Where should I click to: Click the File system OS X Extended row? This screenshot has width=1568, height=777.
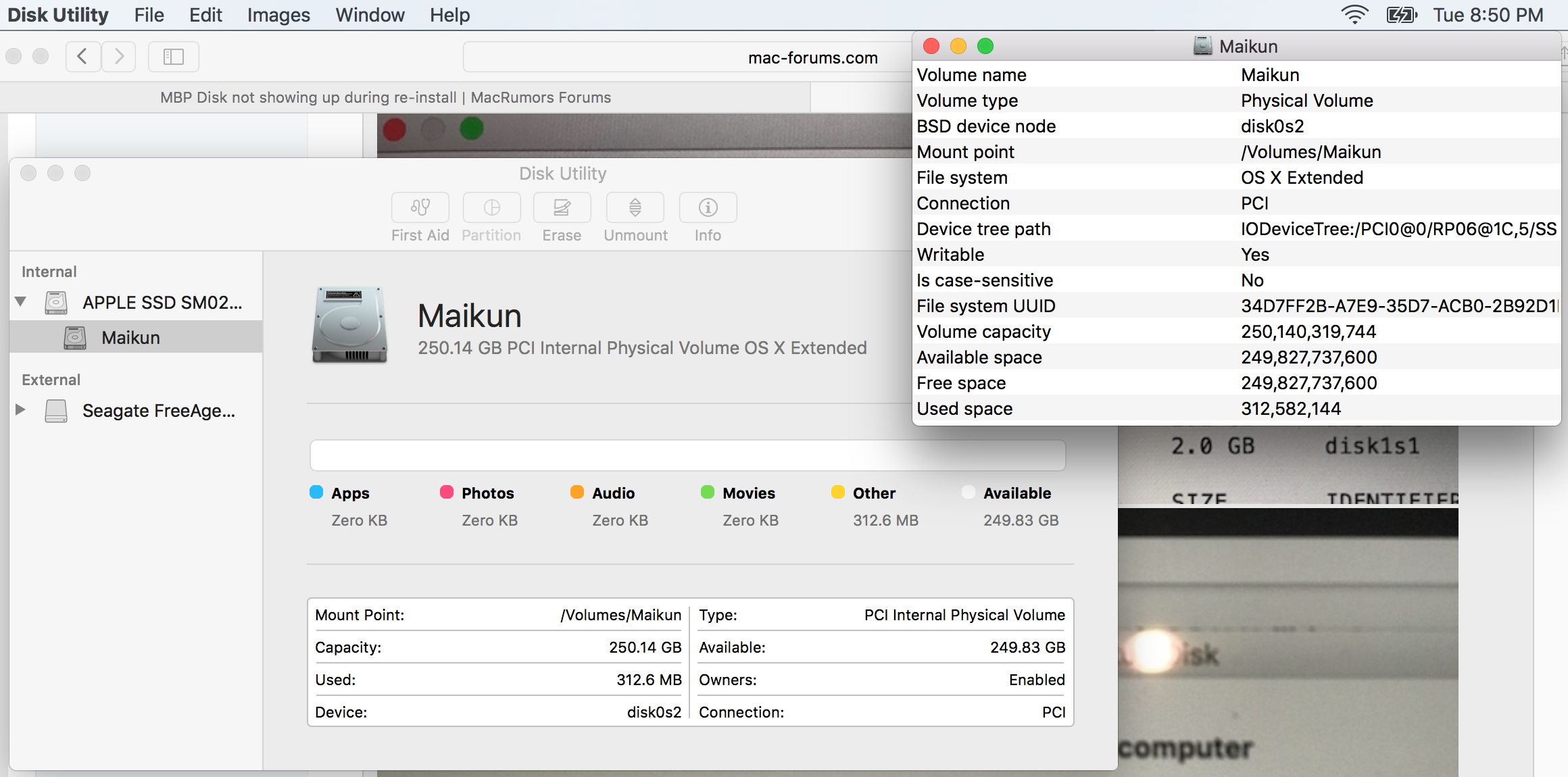pyautogui.click(x=1237, y=178)
